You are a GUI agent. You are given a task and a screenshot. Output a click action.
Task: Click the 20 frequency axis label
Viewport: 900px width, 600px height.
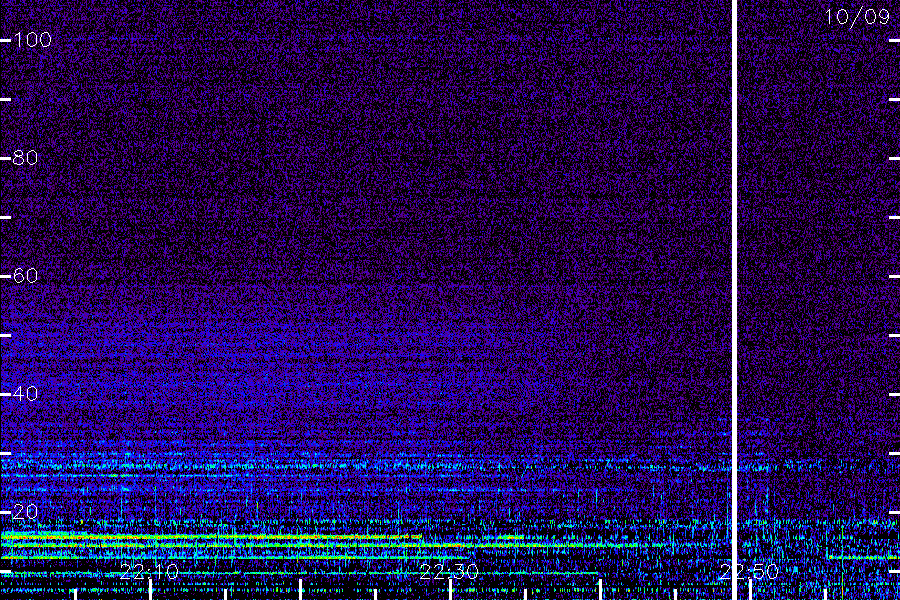point(25,512)
